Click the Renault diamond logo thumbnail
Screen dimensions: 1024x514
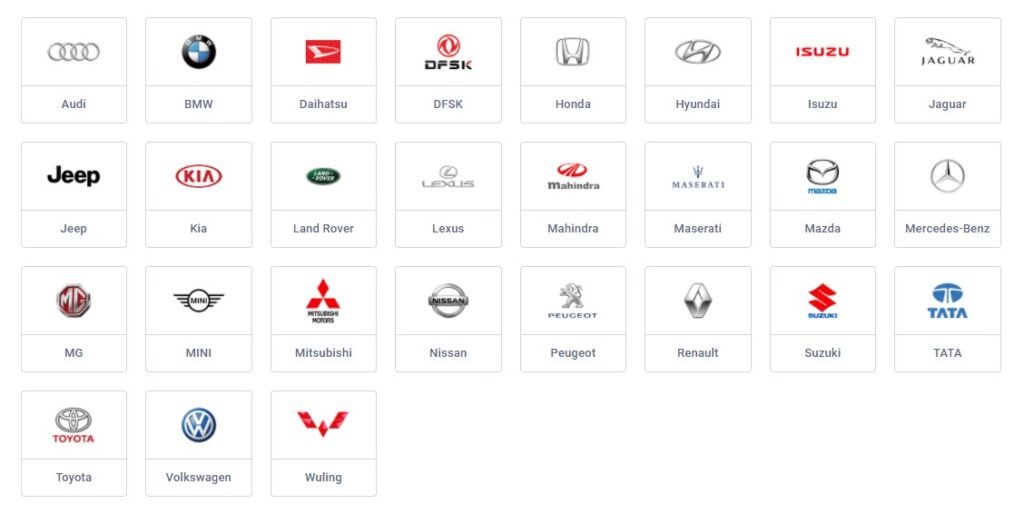(x=697, y=301)
